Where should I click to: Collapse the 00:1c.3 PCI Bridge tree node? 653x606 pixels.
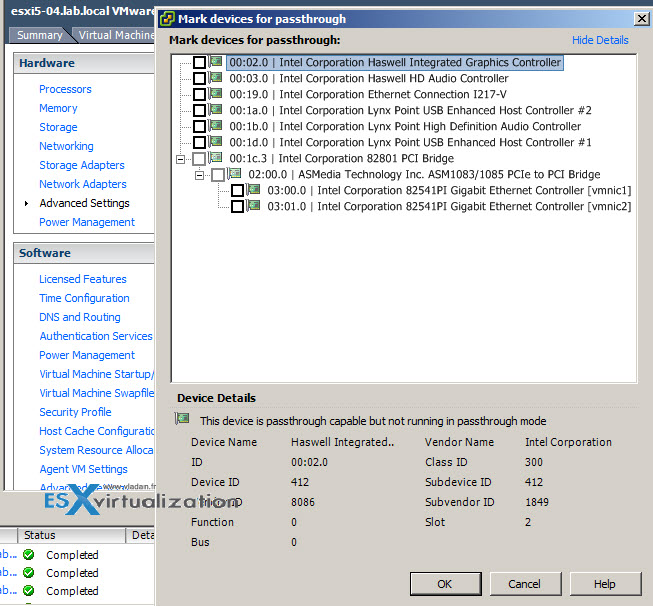180,159
